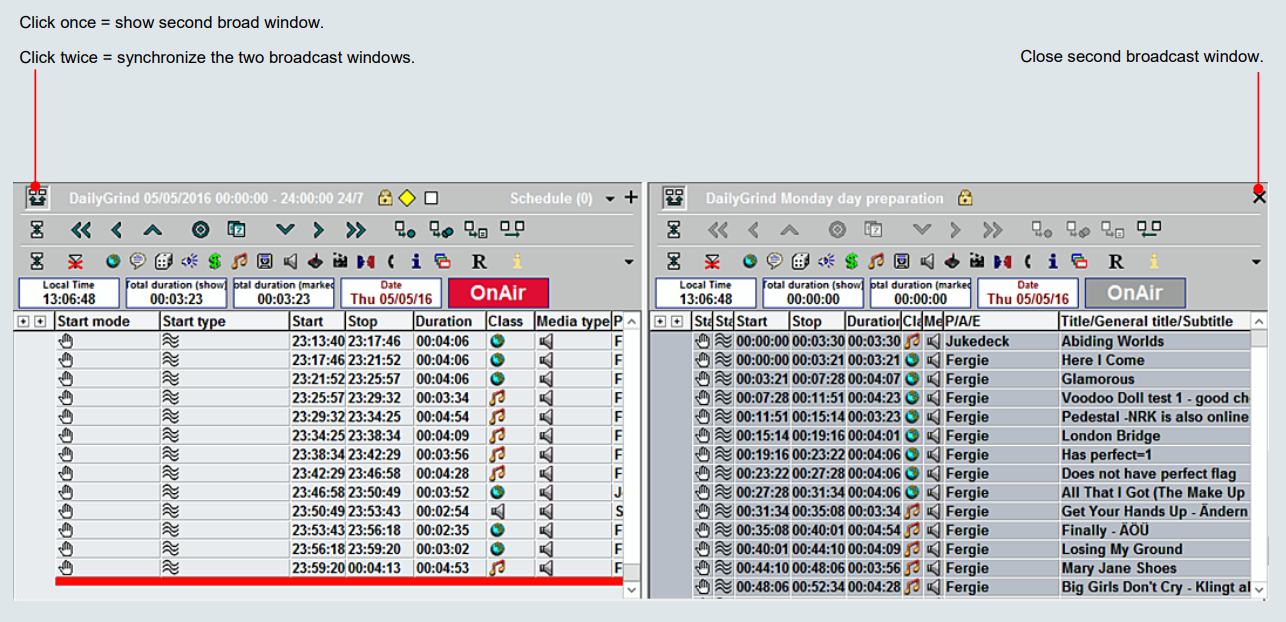Viewport: 1286px width, 622px height.
Task: Click the second broadcast window icon in left window
Action: 36,198
